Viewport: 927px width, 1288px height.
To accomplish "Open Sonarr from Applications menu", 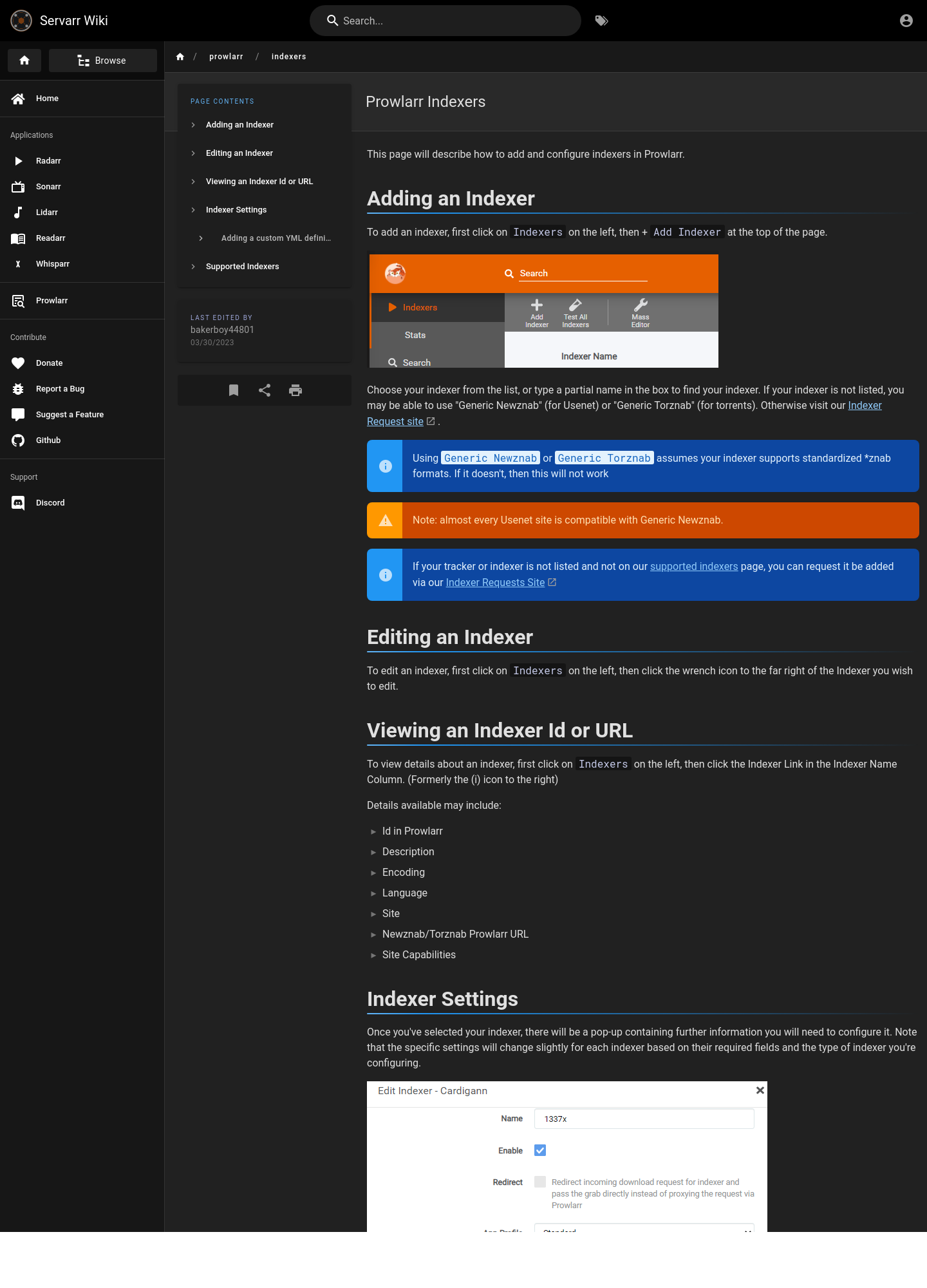I will point(82,187).
